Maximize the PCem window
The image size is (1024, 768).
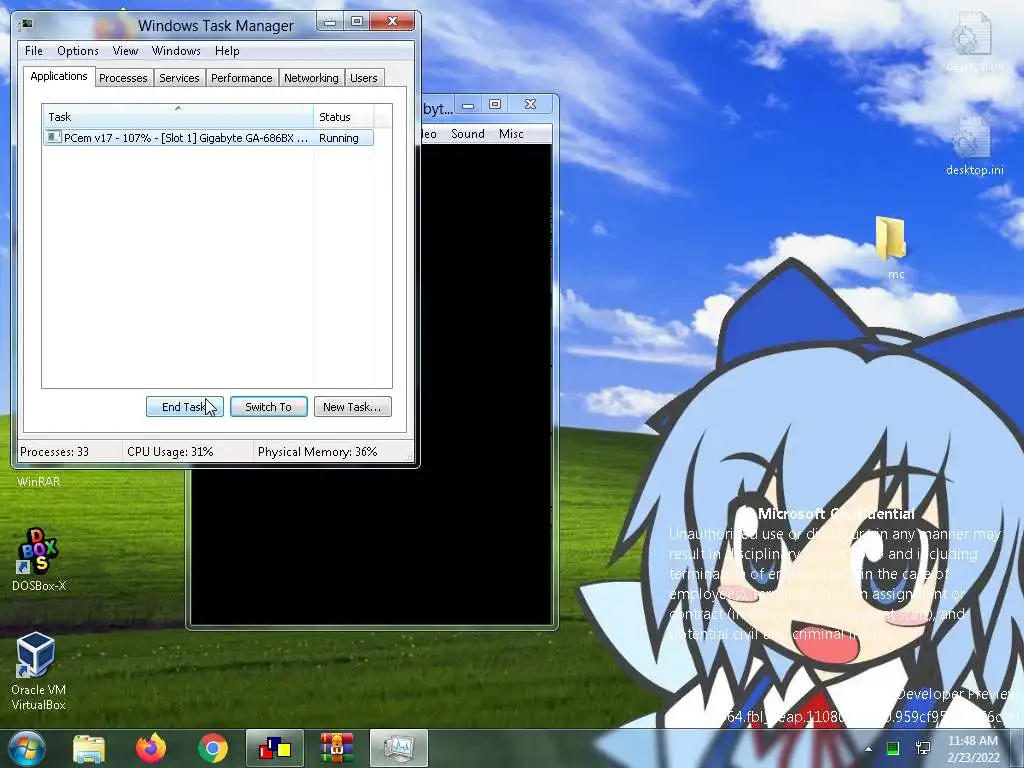point(495,104)
